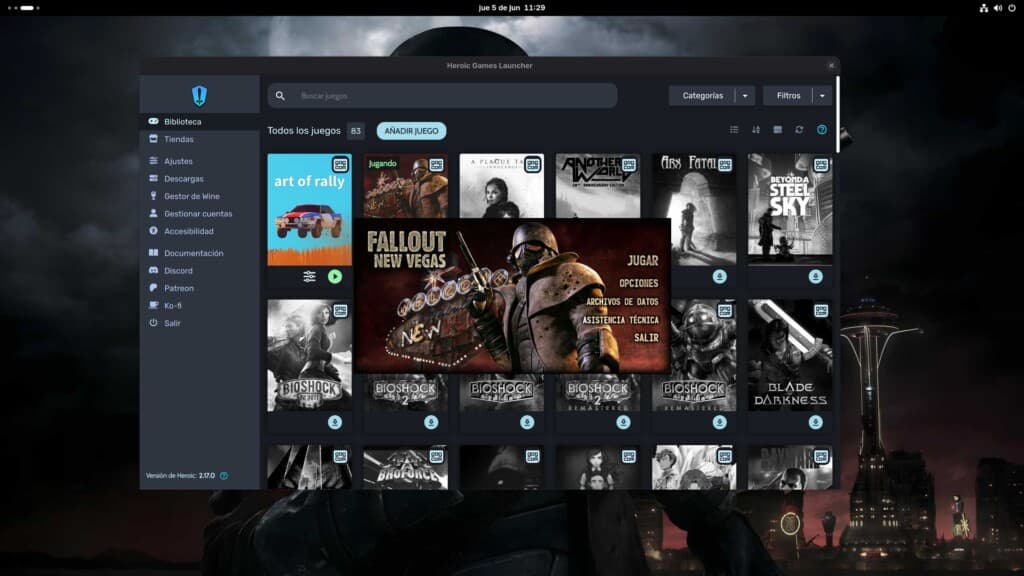Viewport: 1024px width, 576px height.
Task: Open the volume icon in top bar
Action: 998,8
